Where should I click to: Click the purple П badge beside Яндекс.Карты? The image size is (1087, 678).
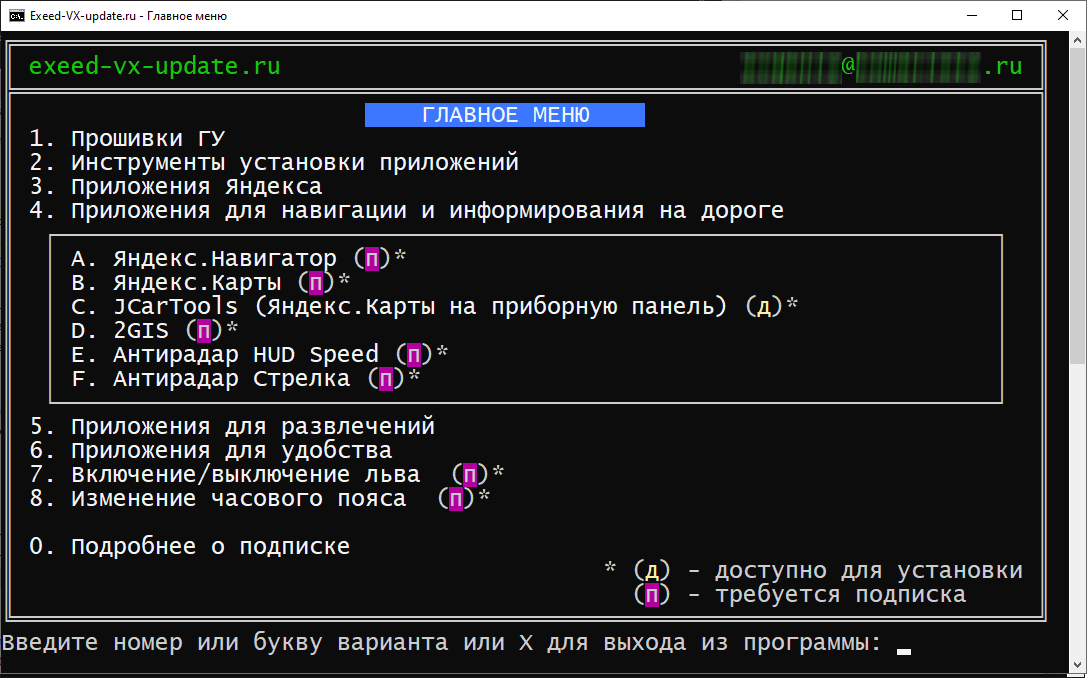(x=316, y=283)
